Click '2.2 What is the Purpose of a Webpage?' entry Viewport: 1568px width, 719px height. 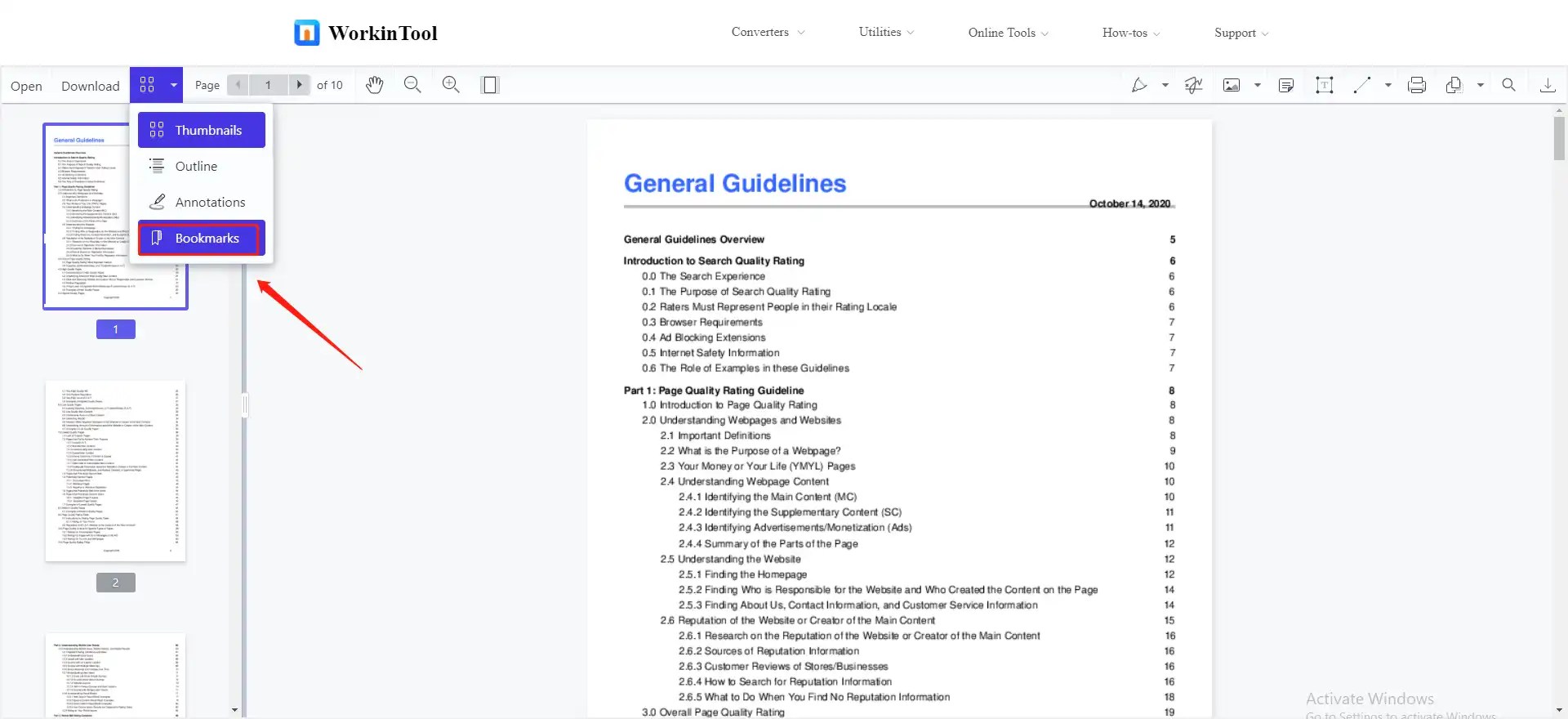(x=751, y=451)
